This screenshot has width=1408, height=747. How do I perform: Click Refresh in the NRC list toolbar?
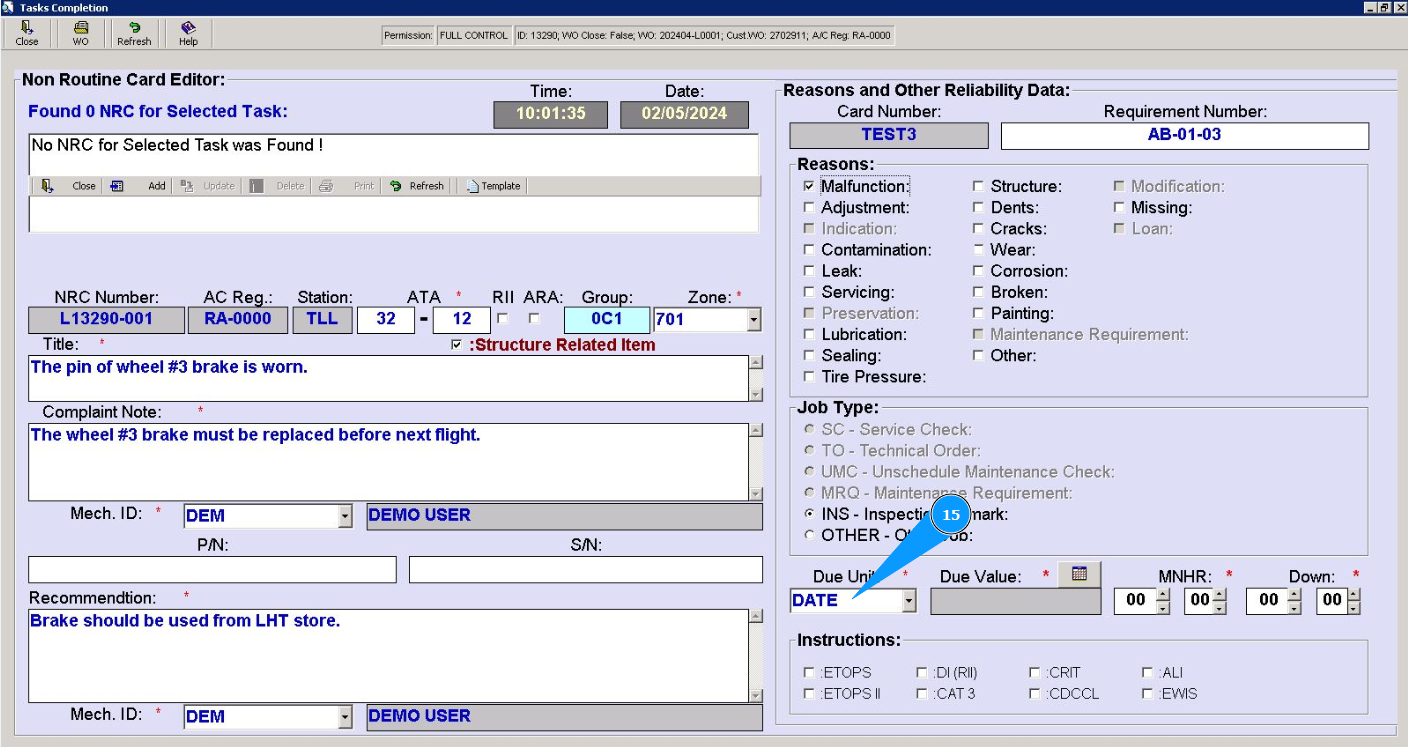pos(417,186)
